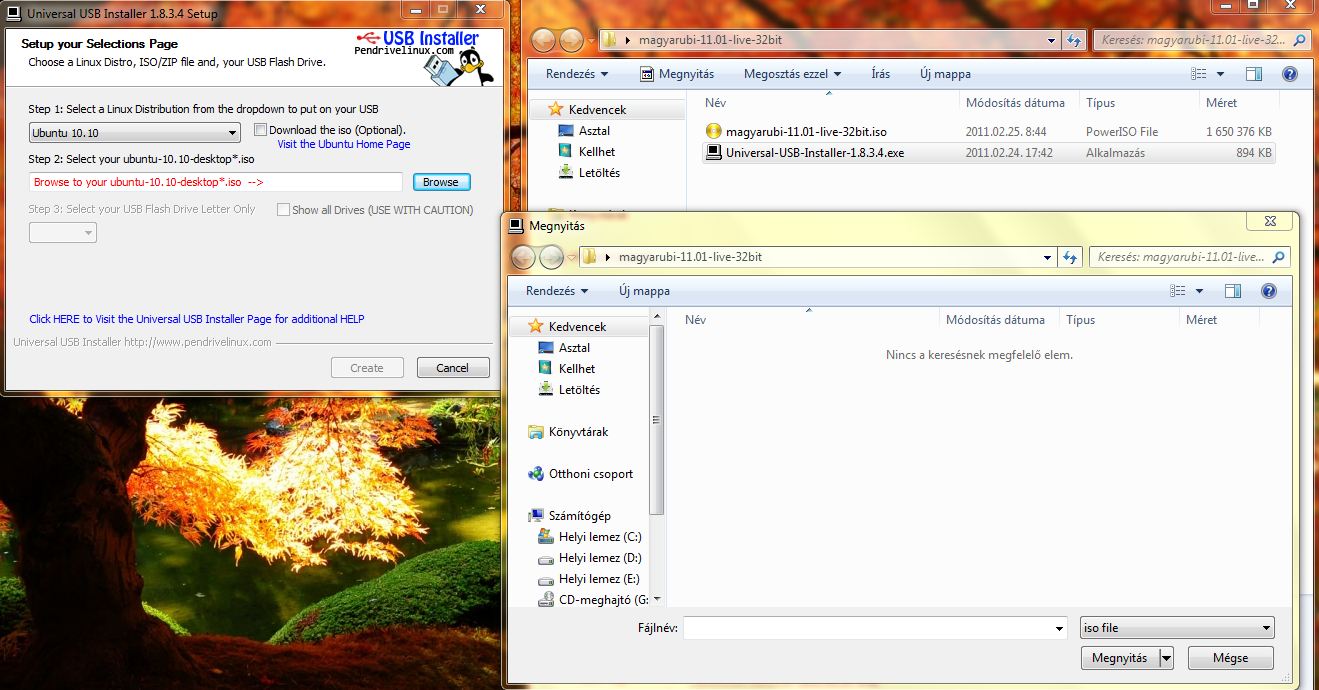Screen dimensions: 1319x690
Task: Open the Universal USB Installer help page link
Action: click(197, 319)
